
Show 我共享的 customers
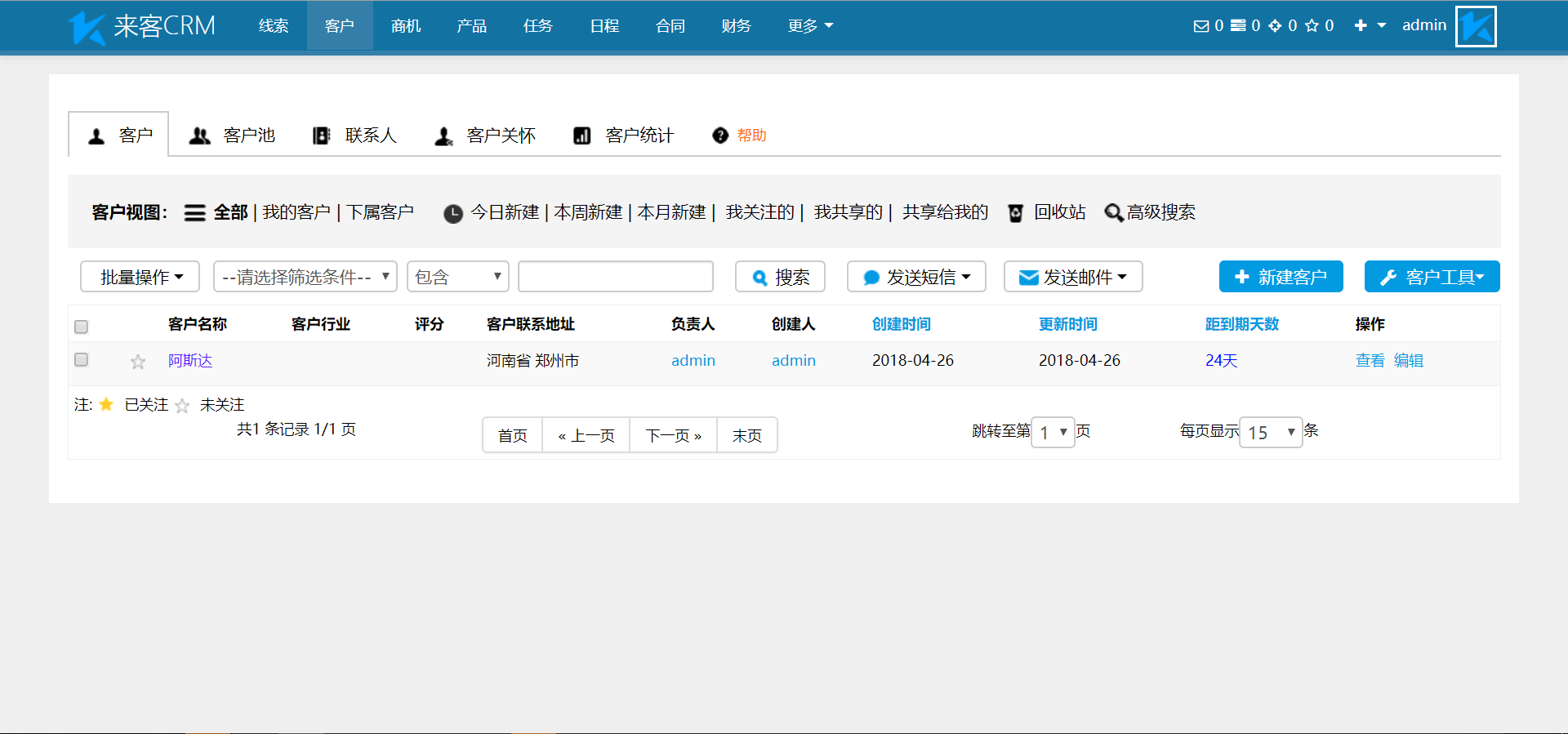pos(848,212)
